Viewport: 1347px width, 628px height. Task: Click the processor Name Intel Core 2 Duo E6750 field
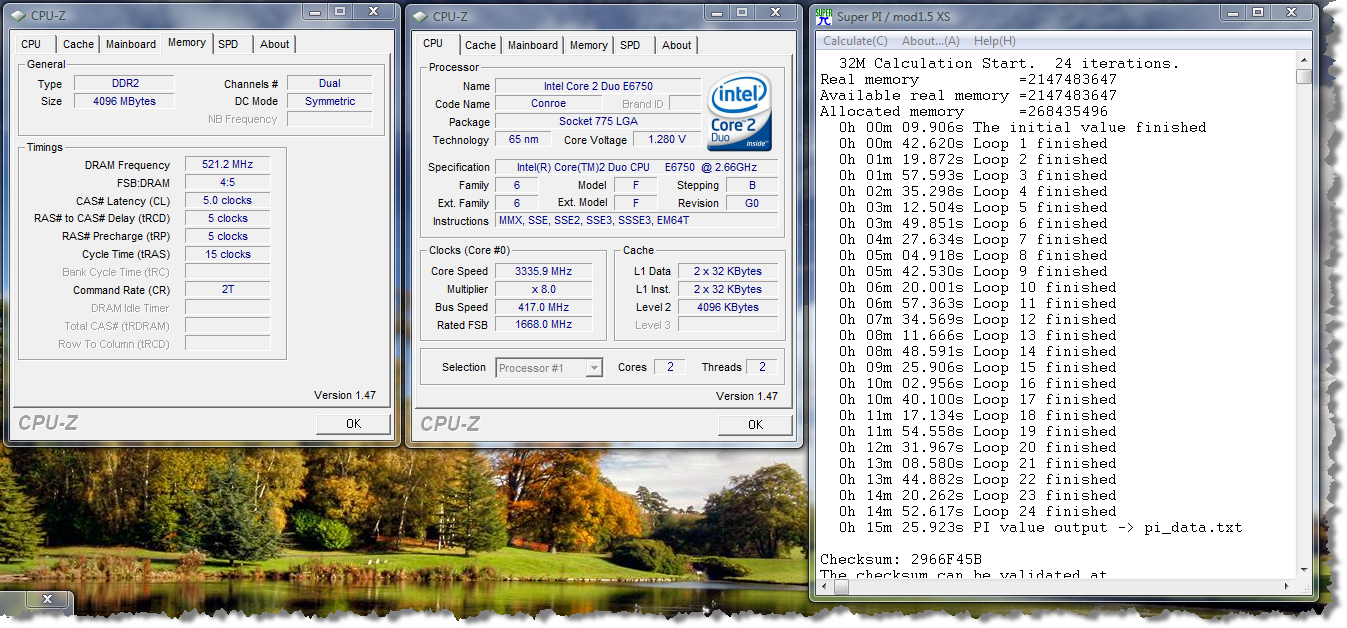tap(597, 86)
